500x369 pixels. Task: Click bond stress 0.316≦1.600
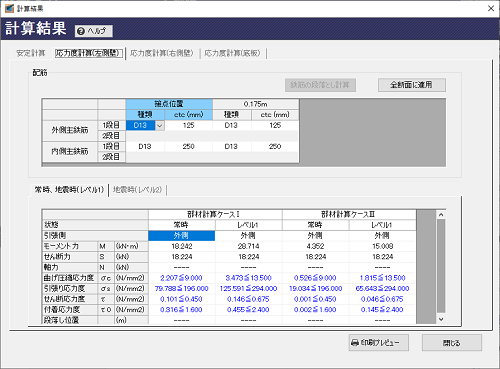click(x=182, y=310)
